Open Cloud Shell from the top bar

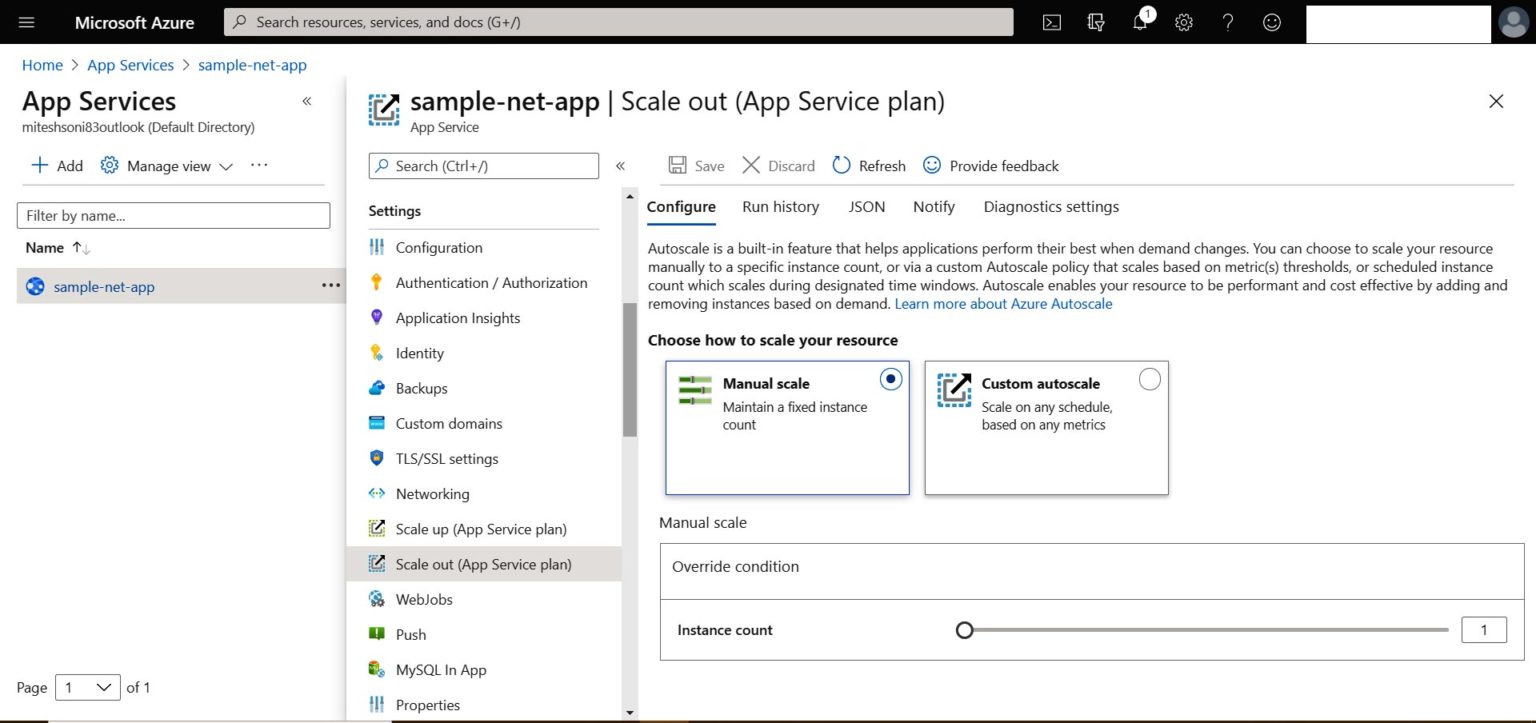(1051, 22)
